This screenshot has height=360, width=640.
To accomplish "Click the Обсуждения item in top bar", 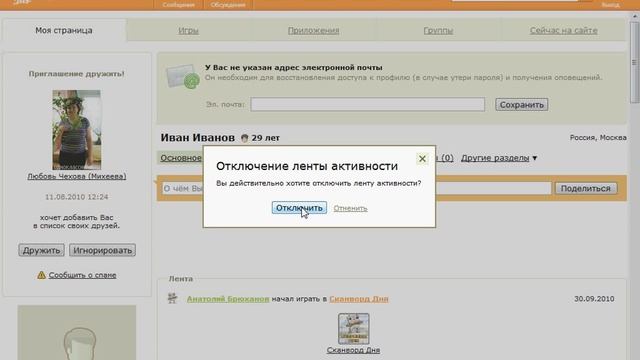I will (x=228, y=5).
